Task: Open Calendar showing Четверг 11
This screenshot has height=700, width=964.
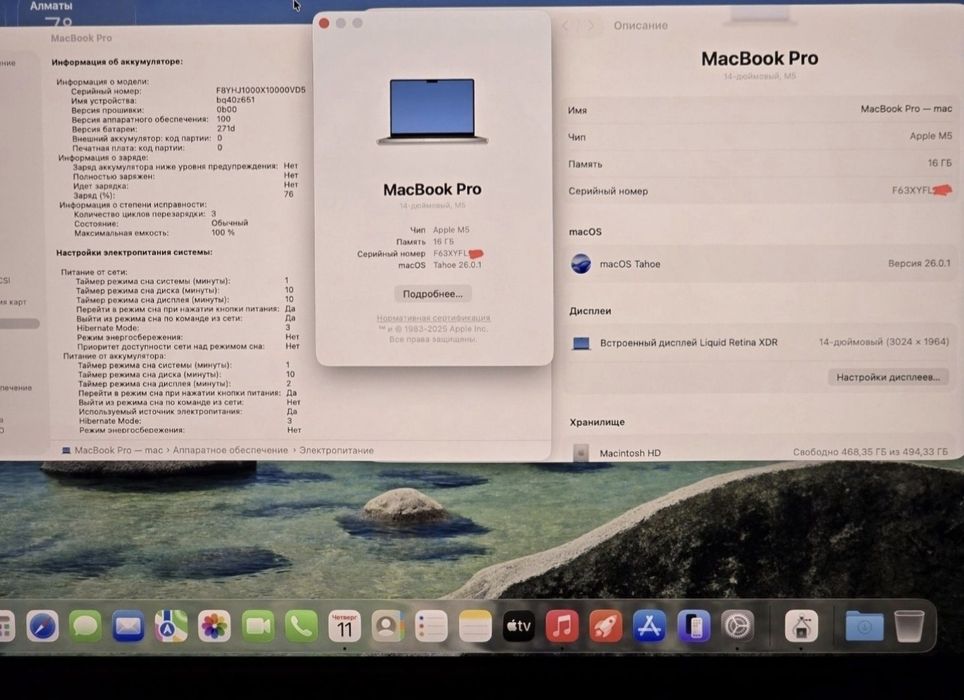Action: pos(344,626)
